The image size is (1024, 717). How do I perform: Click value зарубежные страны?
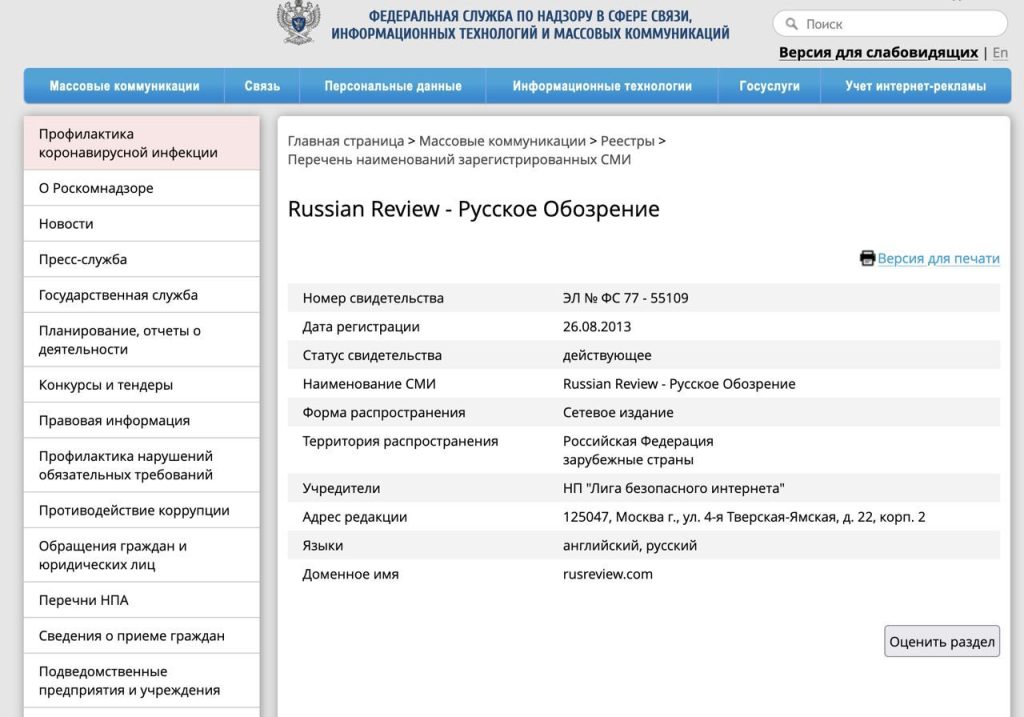pyautogui.click(x=628, y=460)
